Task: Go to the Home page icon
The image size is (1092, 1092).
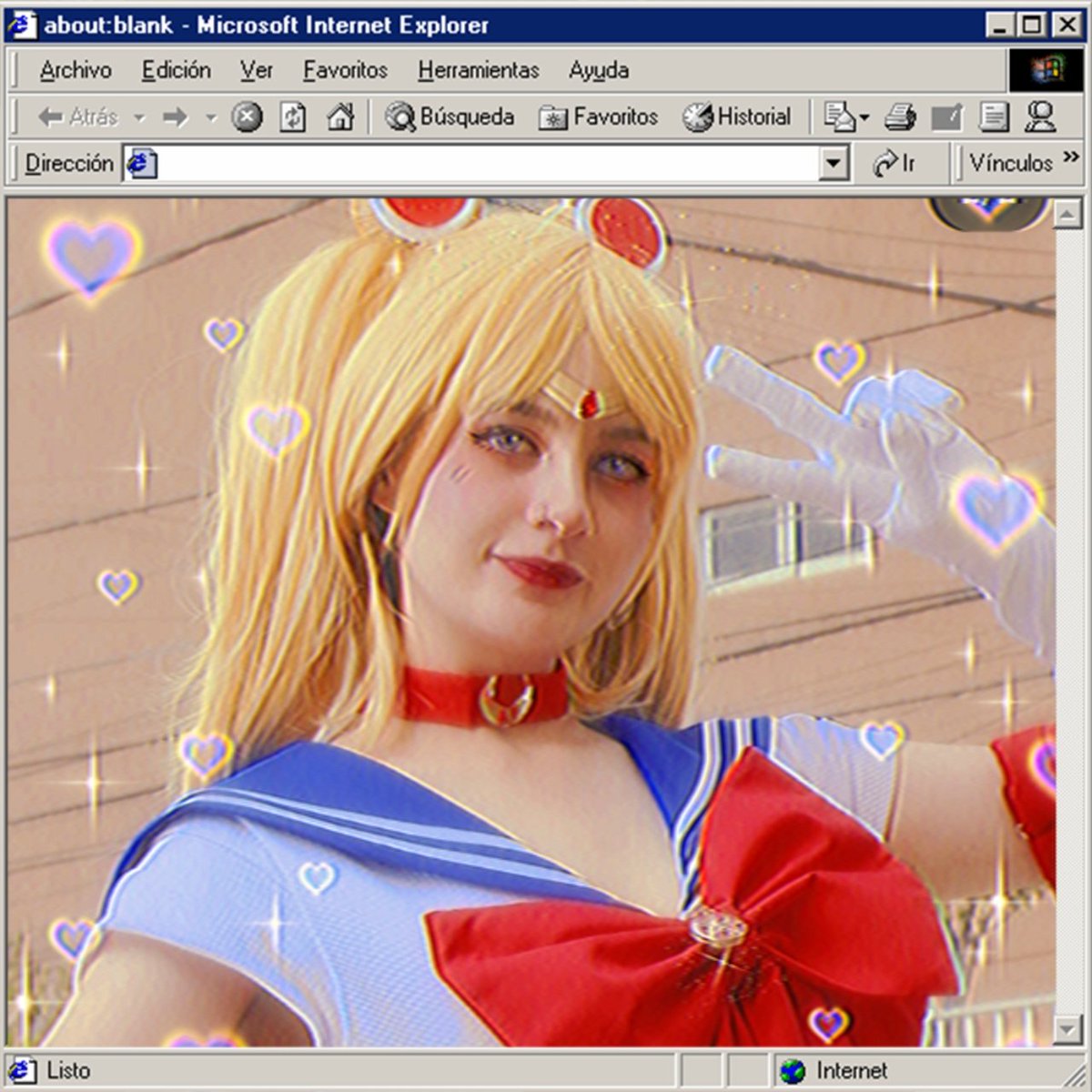Action: (340, 117)
